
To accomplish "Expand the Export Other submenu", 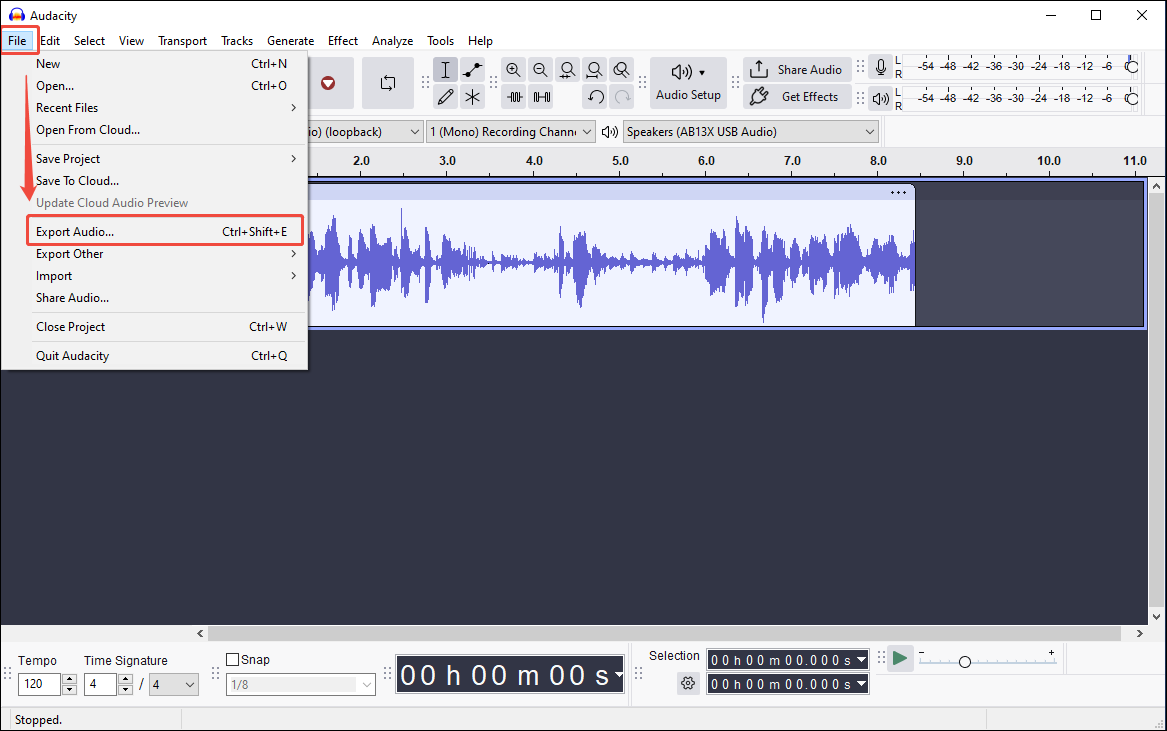I will pyautogui.click(x=165, y=254).
